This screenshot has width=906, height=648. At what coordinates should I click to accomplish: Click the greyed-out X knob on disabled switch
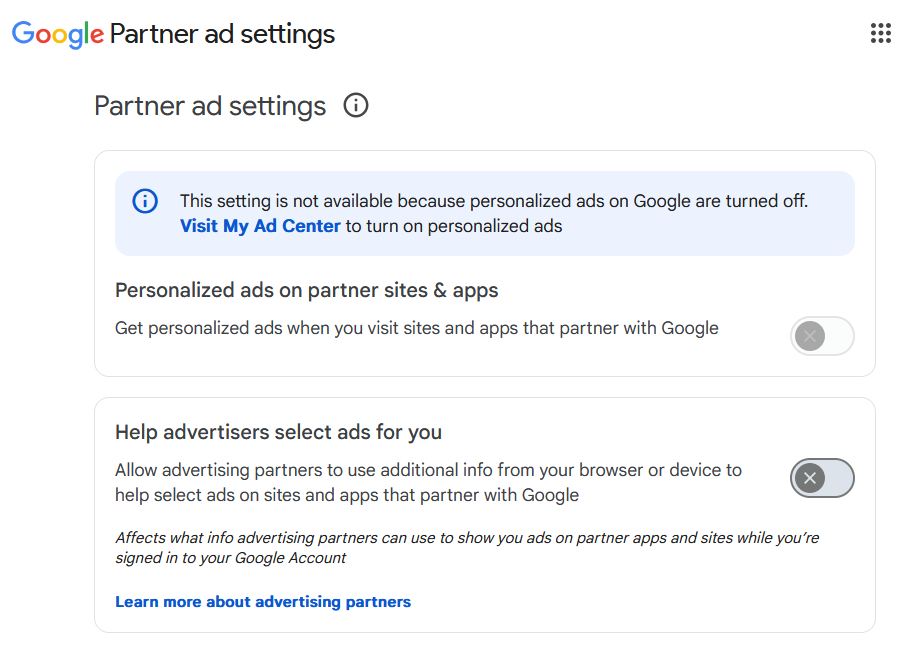click(810, 336)
